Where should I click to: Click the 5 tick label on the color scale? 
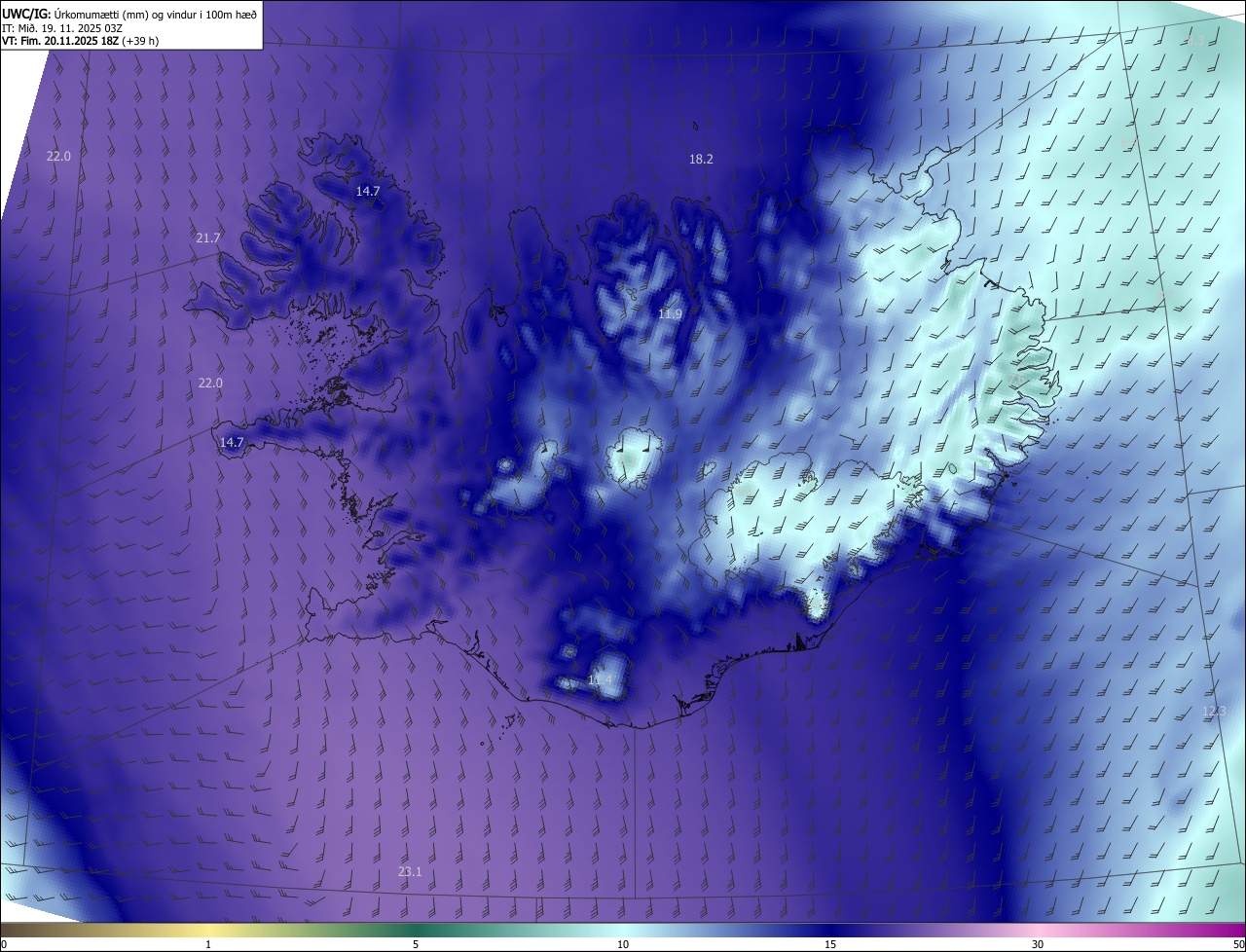(416, 944)
